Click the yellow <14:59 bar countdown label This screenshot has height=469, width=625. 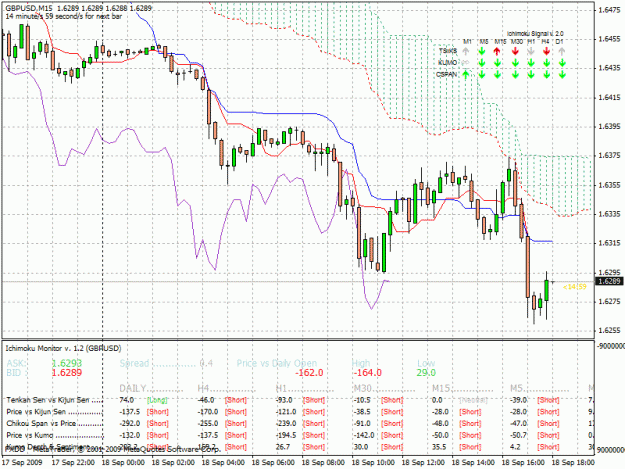click(575, 287)
